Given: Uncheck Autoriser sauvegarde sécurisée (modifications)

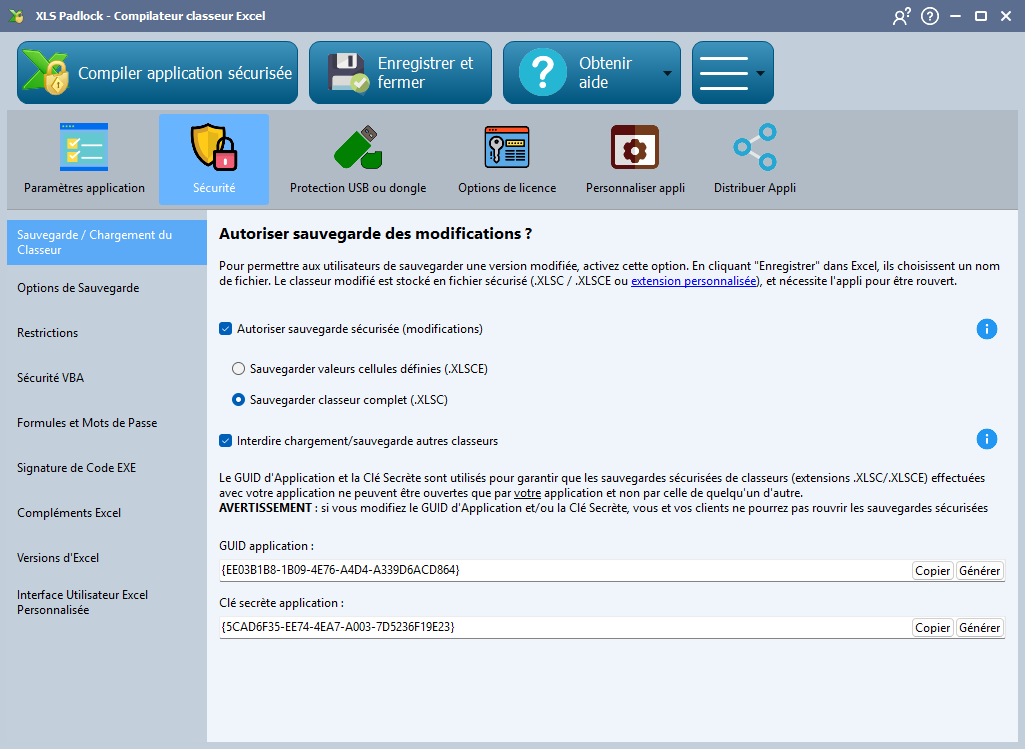Looking at the screenshot, I should coord(226,329).
